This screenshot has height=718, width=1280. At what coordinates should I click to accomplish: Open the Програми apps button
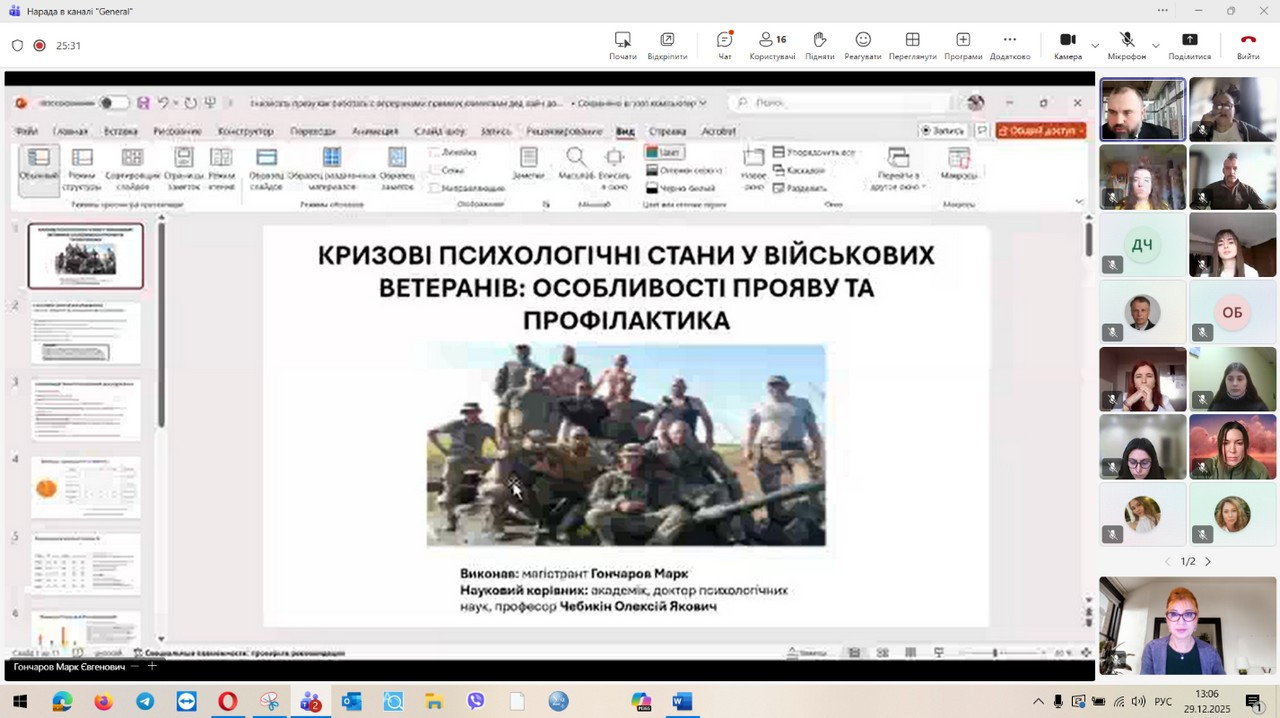click(962, 45)
